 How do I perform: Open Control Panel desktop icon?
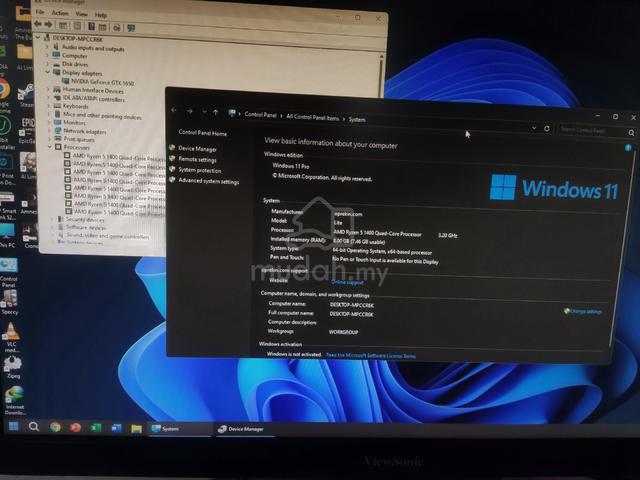coord(9,272)
